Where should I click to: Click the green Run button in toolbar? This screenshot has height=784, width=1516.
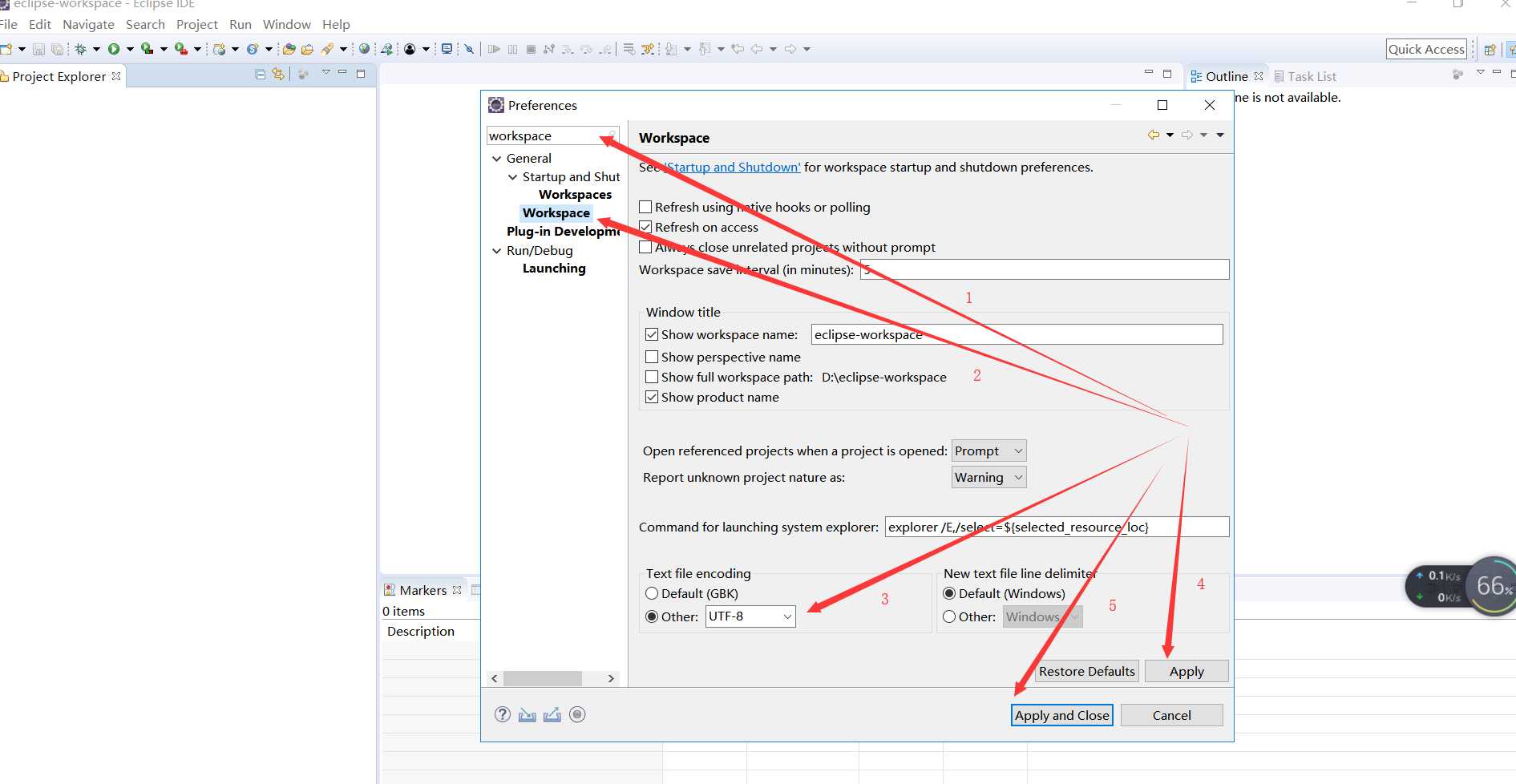tap(113, 49)
